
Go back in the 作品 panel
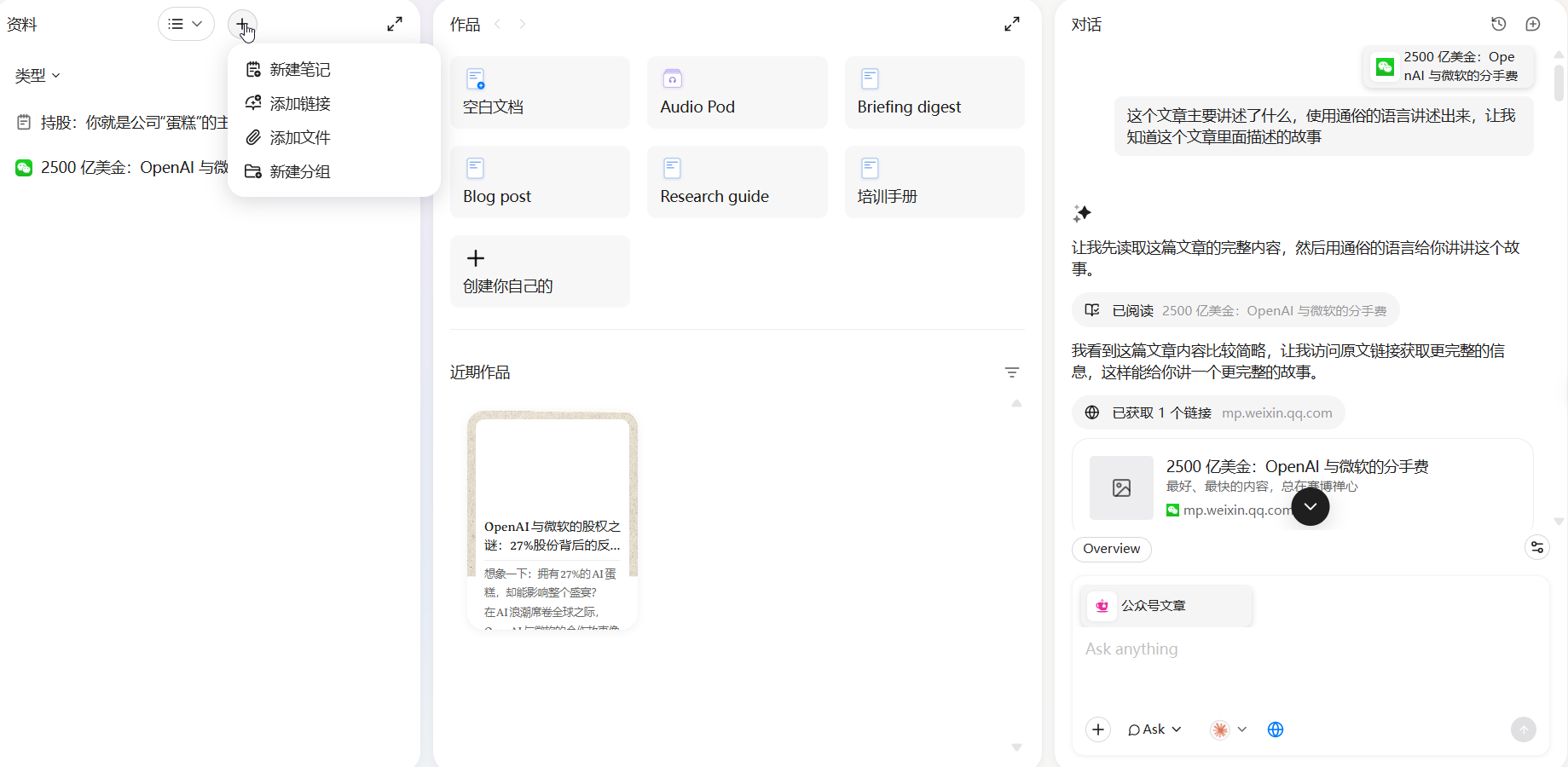[498, 24]
